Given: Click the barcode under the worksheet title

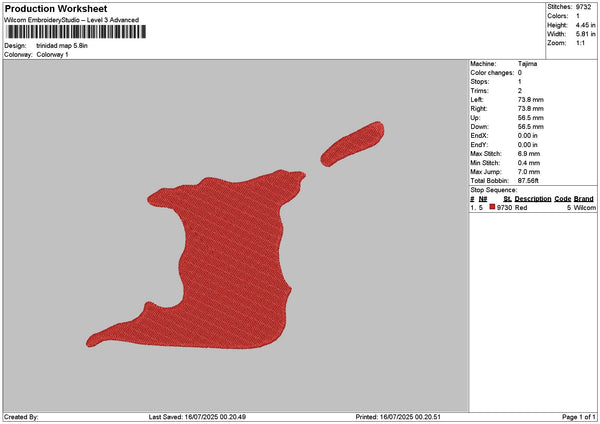Looking at the screenshot, I should pyautogui.click(x=76, y=32).
